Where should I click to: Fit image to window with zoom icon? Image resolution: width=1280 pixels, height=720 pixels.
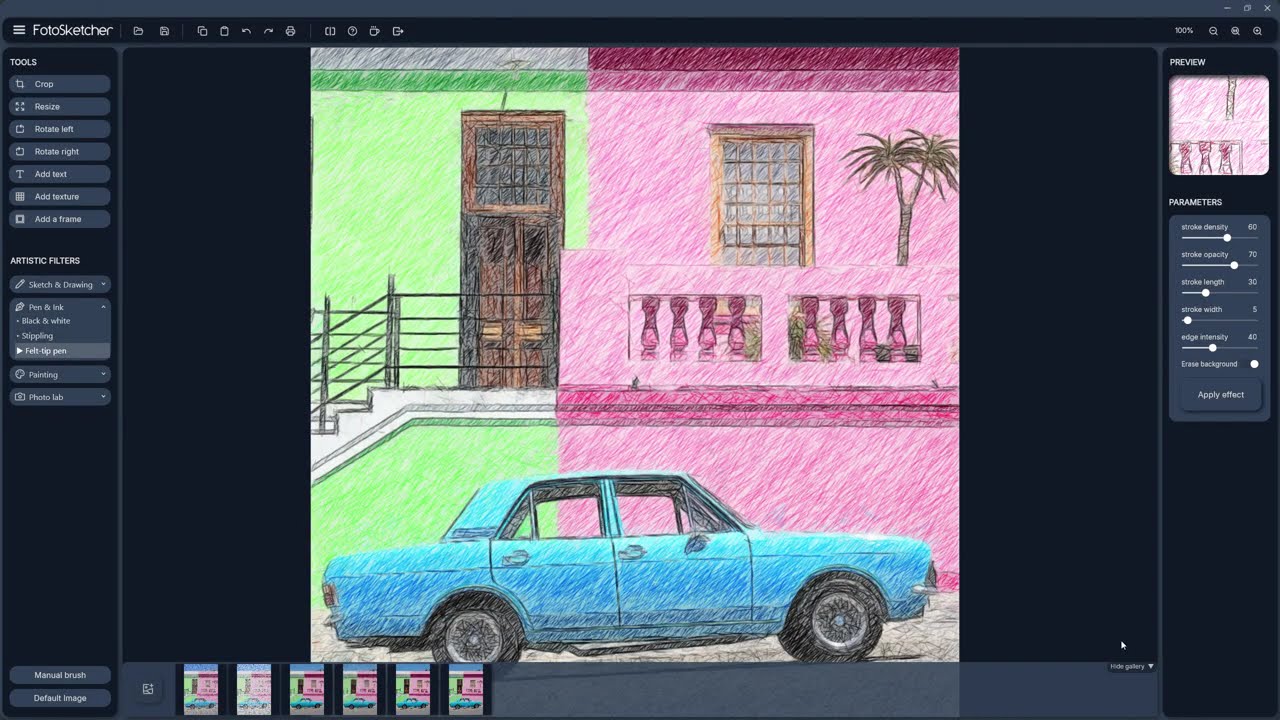1235,31
